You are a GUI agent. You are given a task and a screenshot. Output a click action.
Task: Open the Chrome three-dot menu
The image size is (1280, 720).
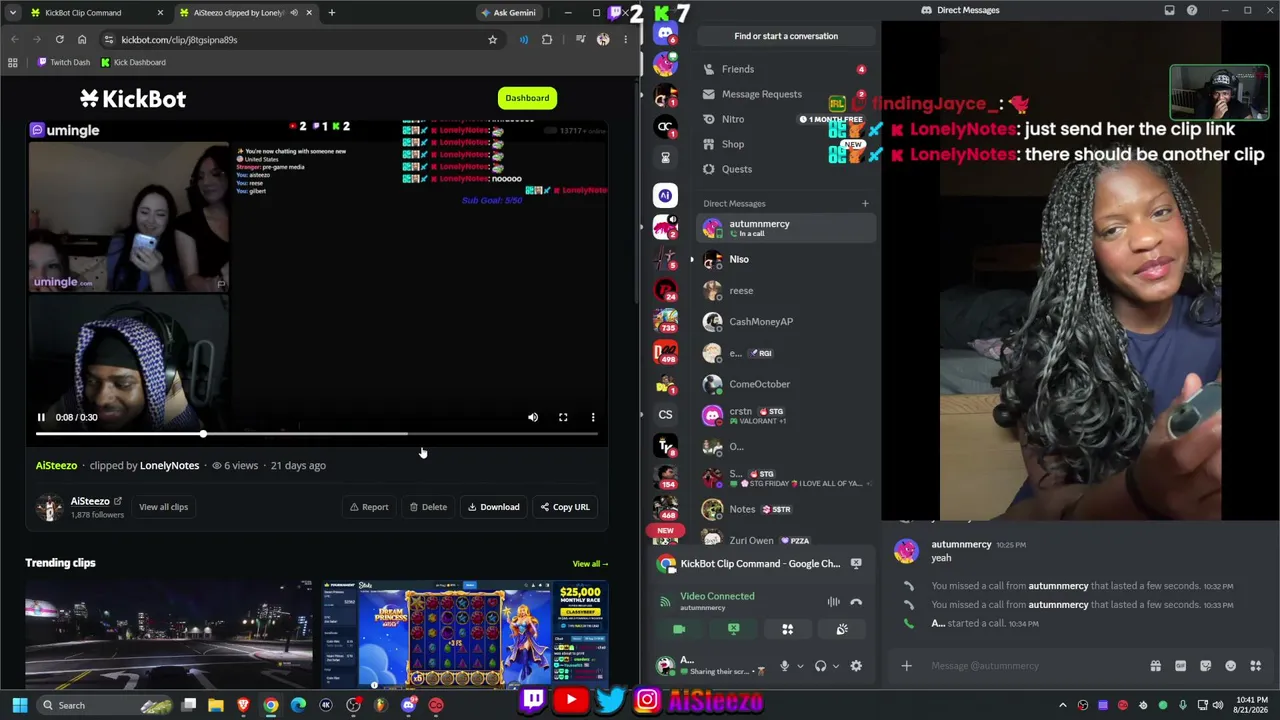pyautogui.click(x=625, y=40)
